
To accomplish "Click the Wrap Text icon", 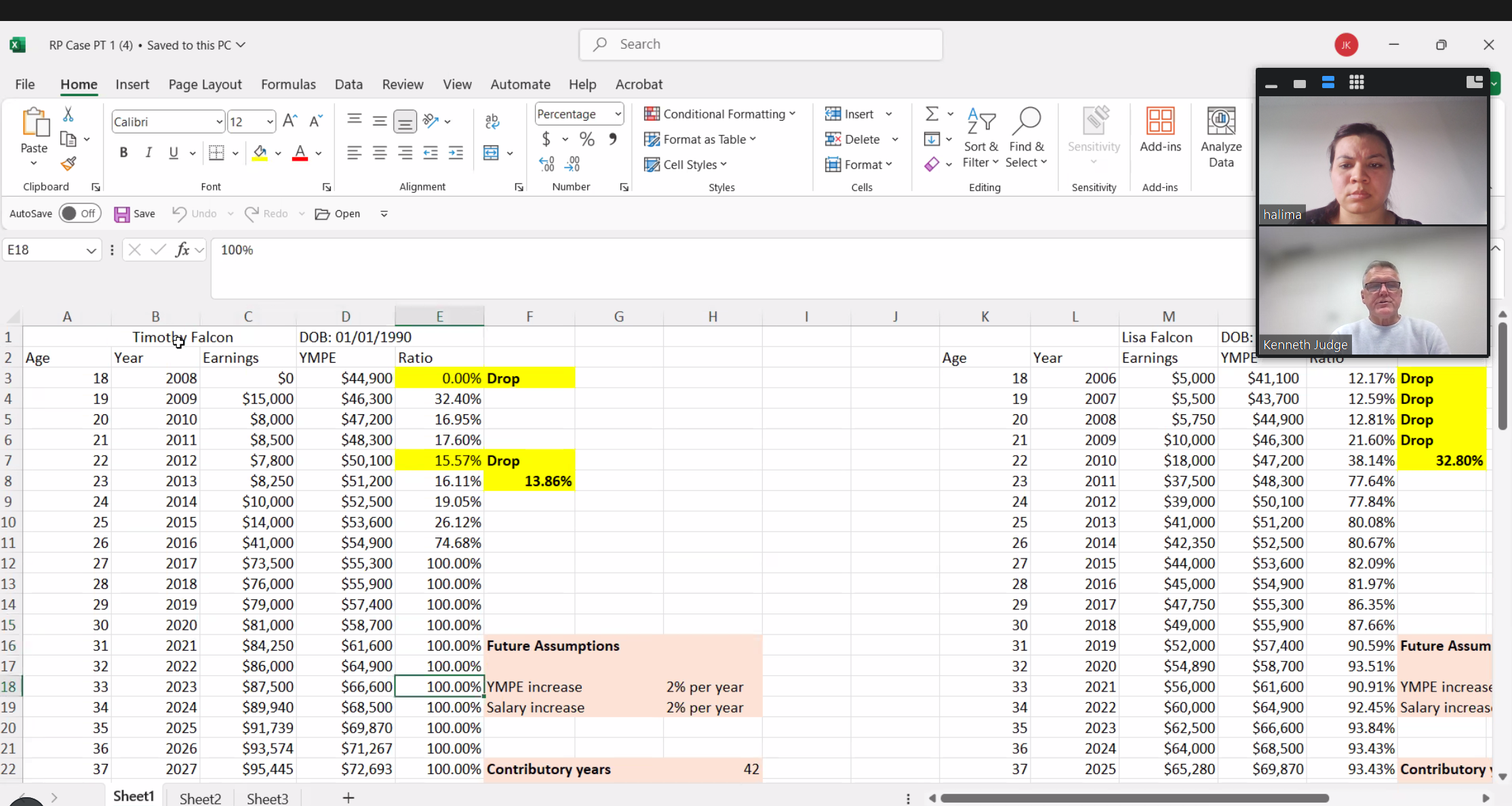I will 492,121.
